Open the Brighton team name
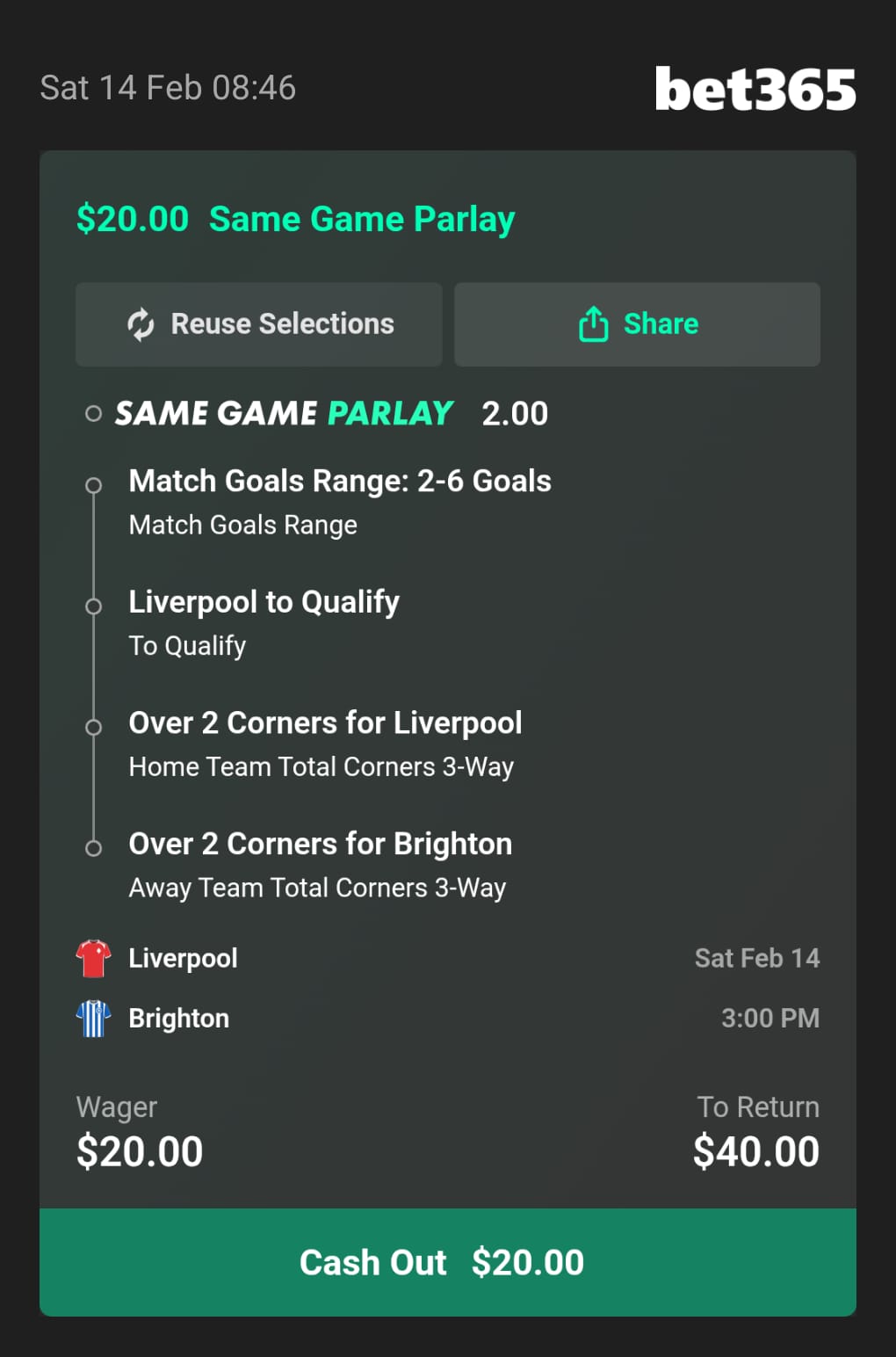The image size is (896, 1357). 178,1019
